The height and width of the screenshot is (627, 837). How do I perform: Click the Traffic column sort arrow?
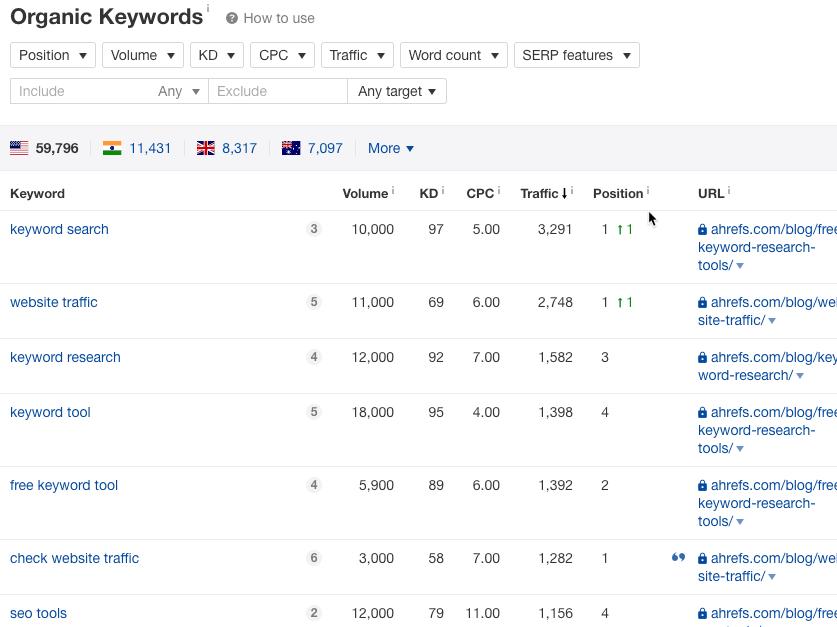(x=564, y=194)
